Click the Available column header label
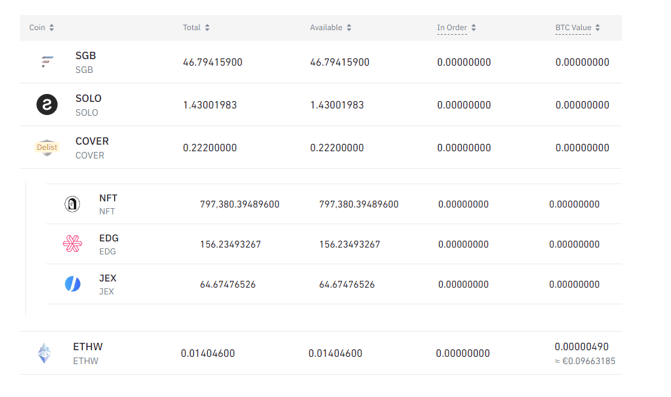The height and width of the screenshot is (397, 671). pyautogui.click(x=326, y=27)
